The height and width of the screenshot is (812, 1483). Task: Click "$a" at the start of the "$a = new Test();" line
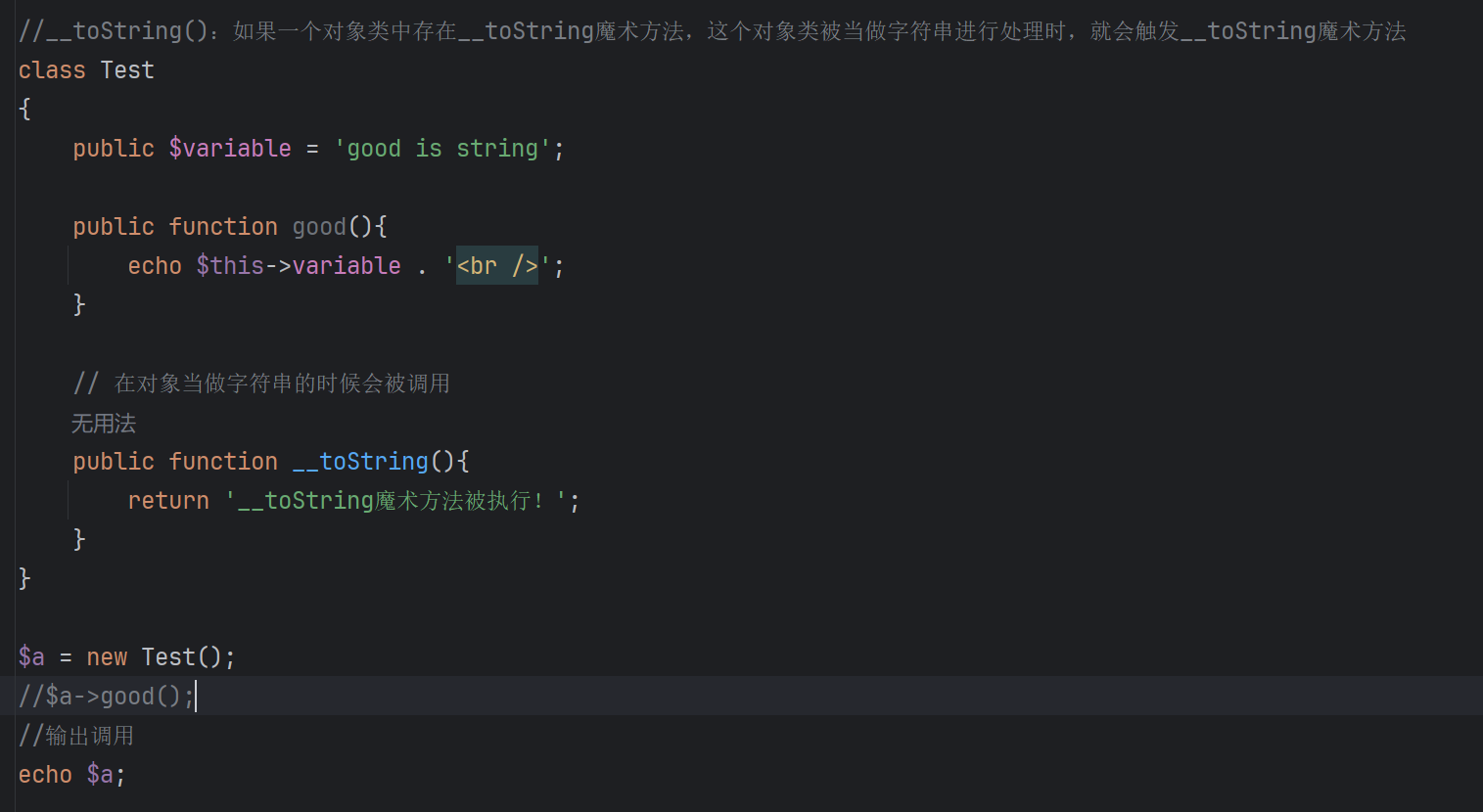pos(31,657)
